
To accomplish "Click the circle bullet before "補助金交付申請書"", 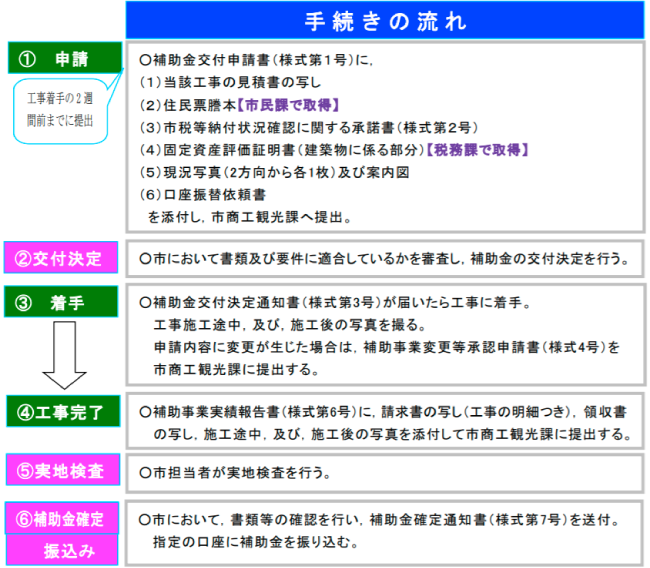I will (x=146, y=60).
